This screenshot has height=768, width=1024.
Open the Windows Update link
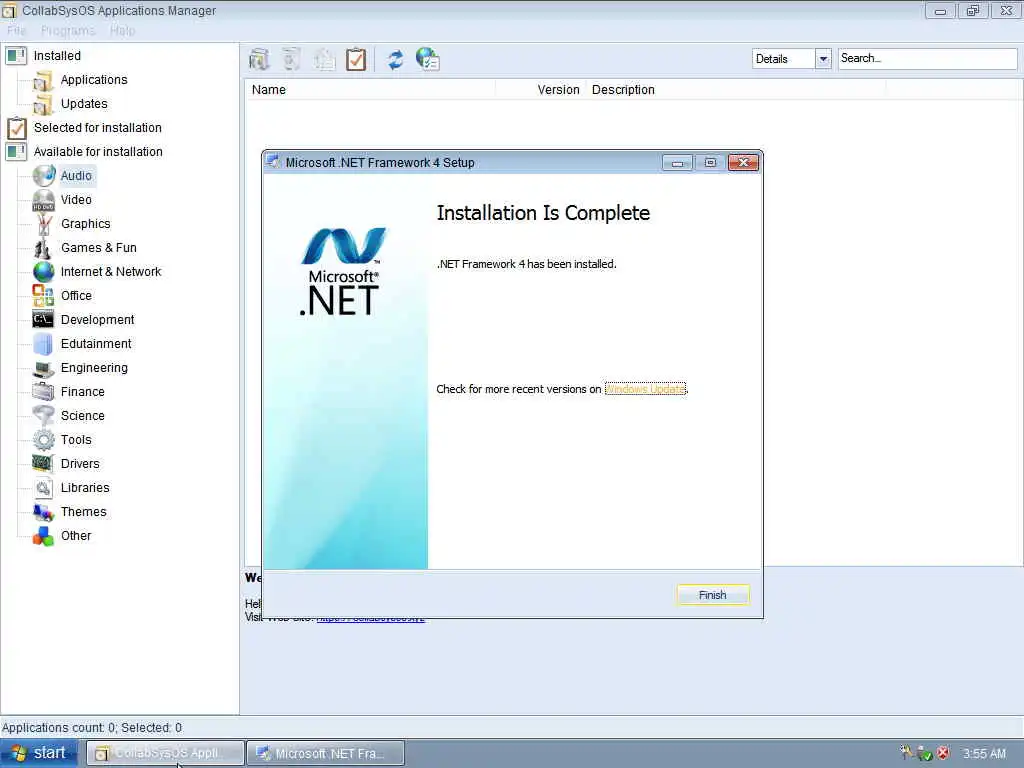(x=645, y=389)
